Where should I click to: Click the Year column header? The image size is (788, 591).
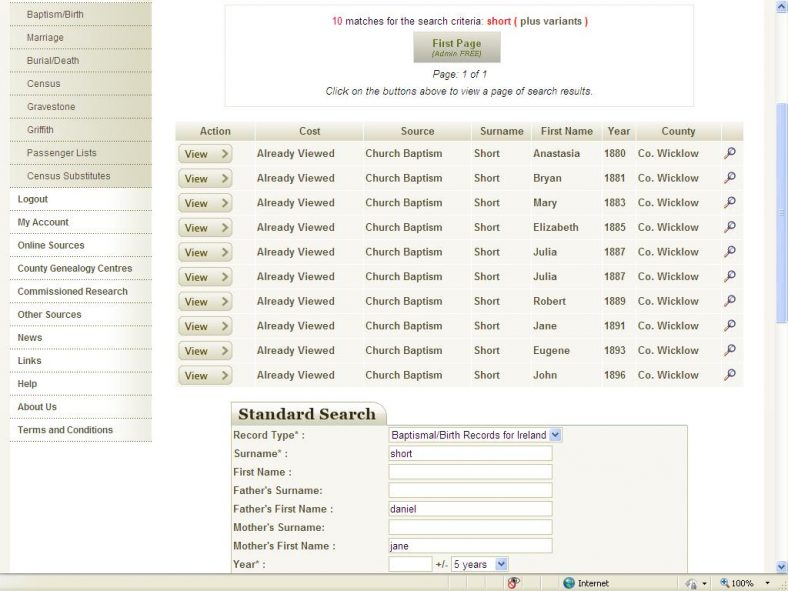click(x=619, y=131)
